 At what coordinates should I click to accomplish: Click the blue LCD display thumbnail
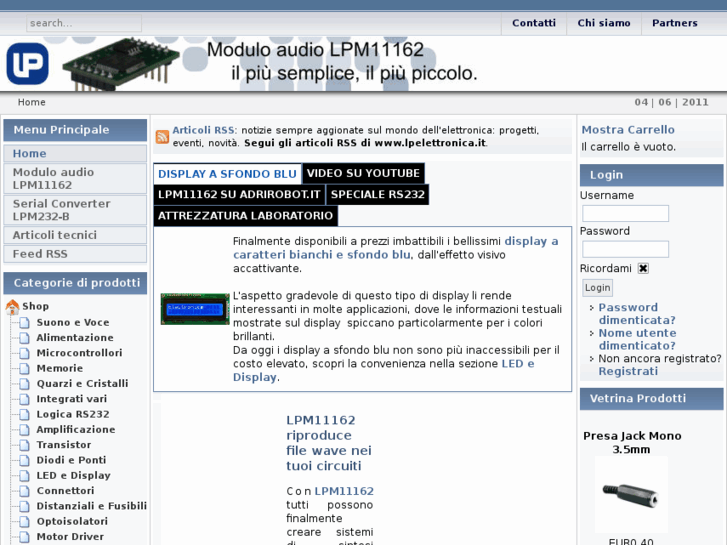195,309
